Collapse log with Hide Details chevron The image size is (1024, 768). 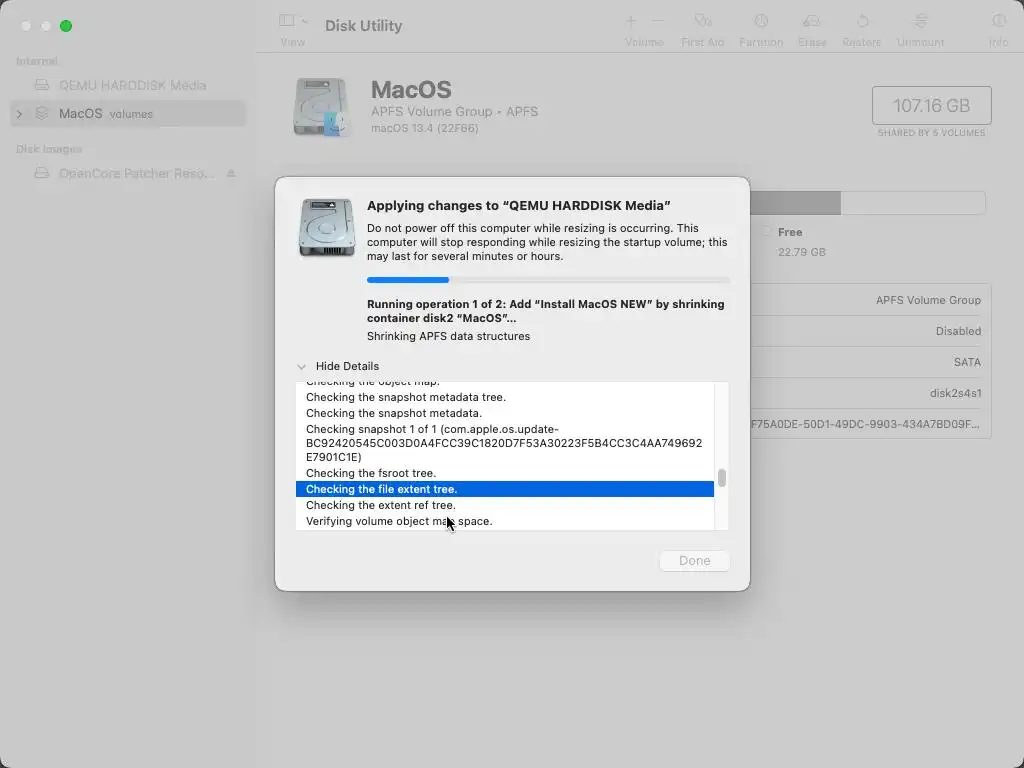click(x=301, y=366)
